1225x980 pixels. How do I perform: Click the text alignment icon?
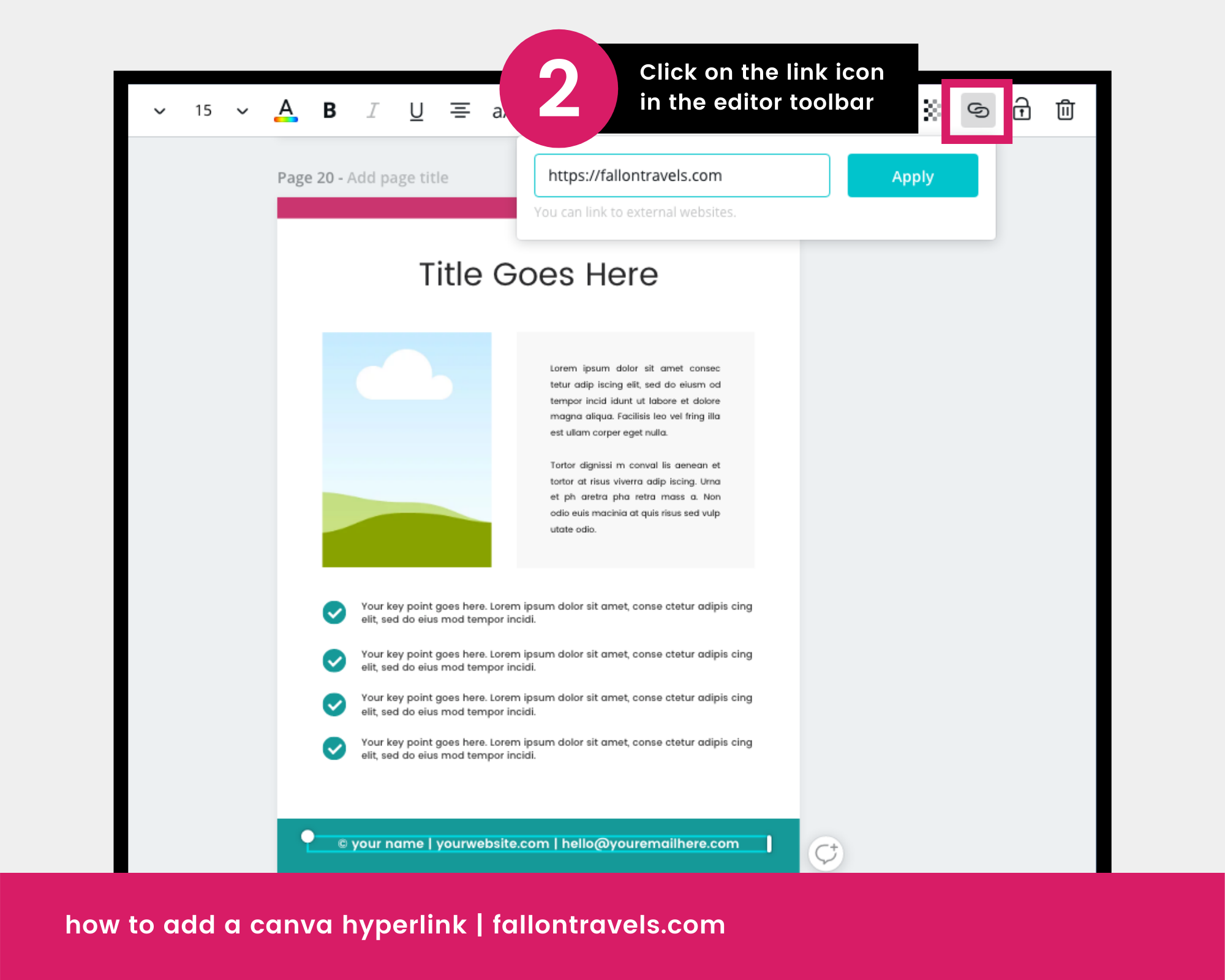[x=460, y=110]
